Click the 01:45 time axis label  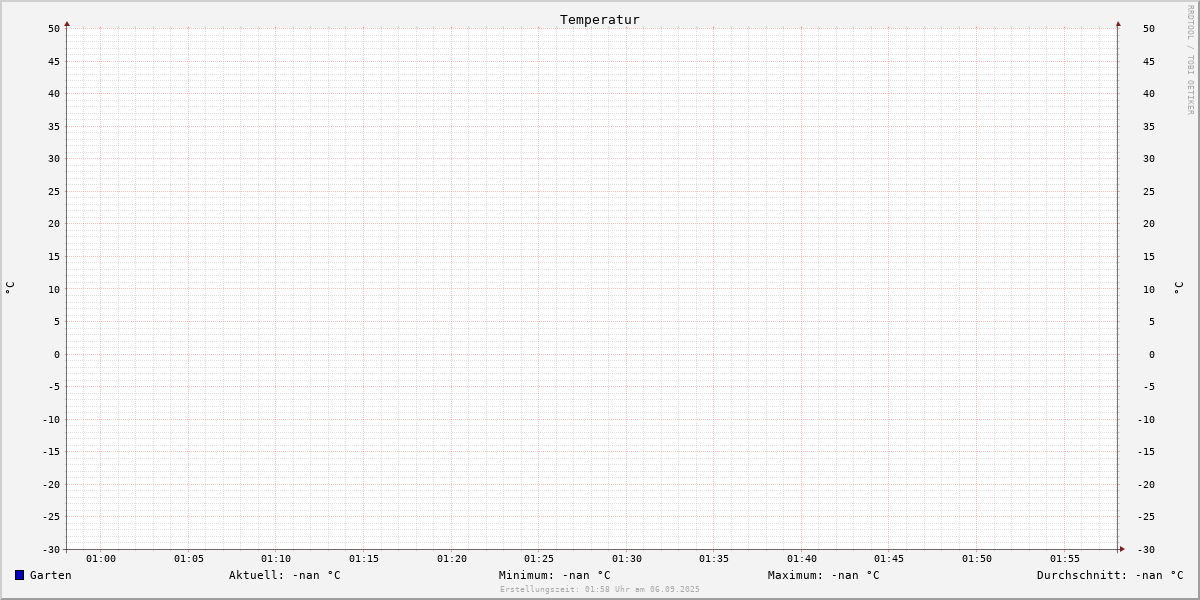[889, 559]
